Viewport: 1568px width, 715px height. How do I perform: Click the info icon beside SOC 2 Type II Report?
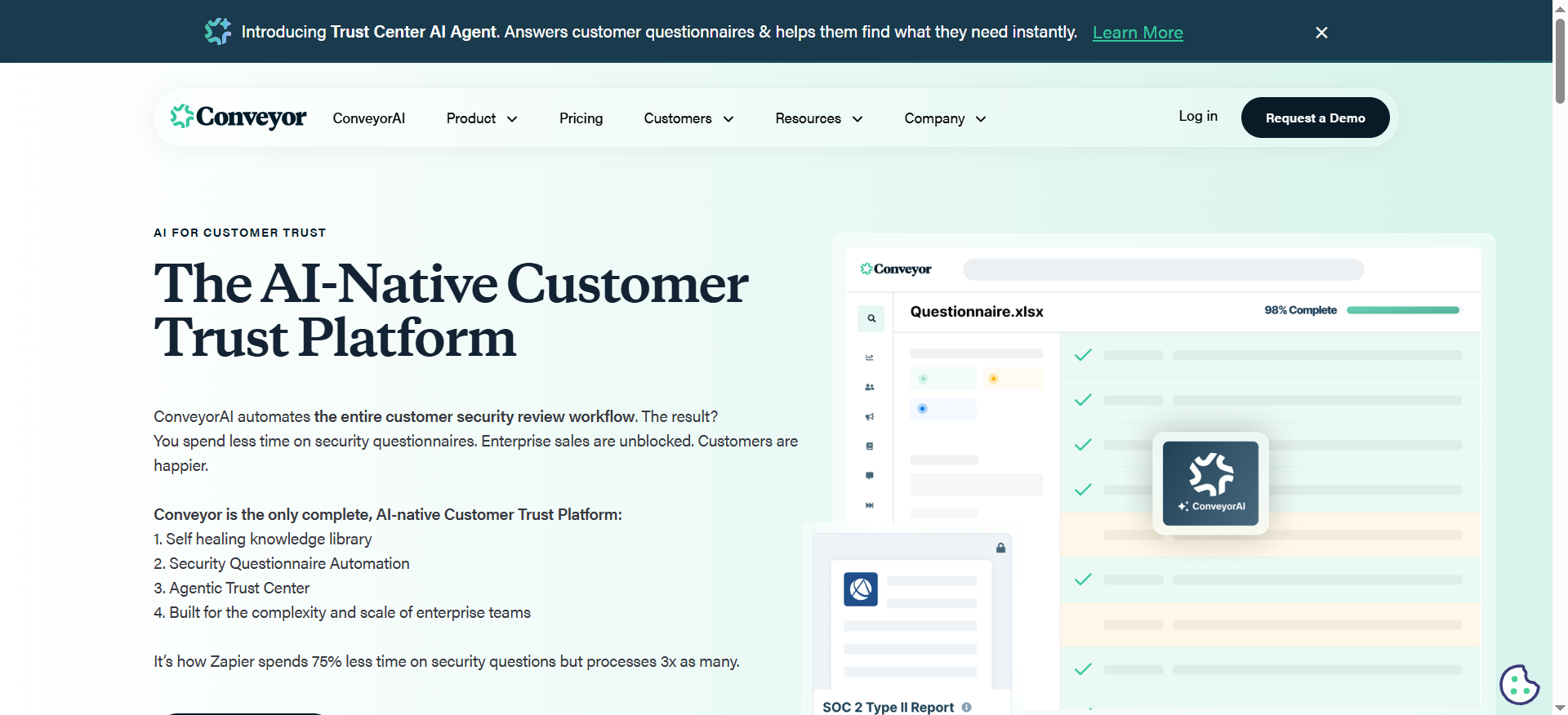click(966, 707)
